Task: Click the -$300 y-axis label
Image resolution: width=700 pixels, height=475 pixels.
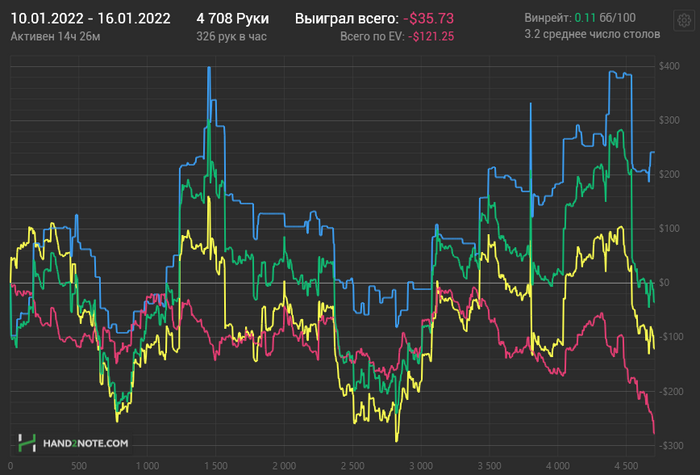Action: 669,446
